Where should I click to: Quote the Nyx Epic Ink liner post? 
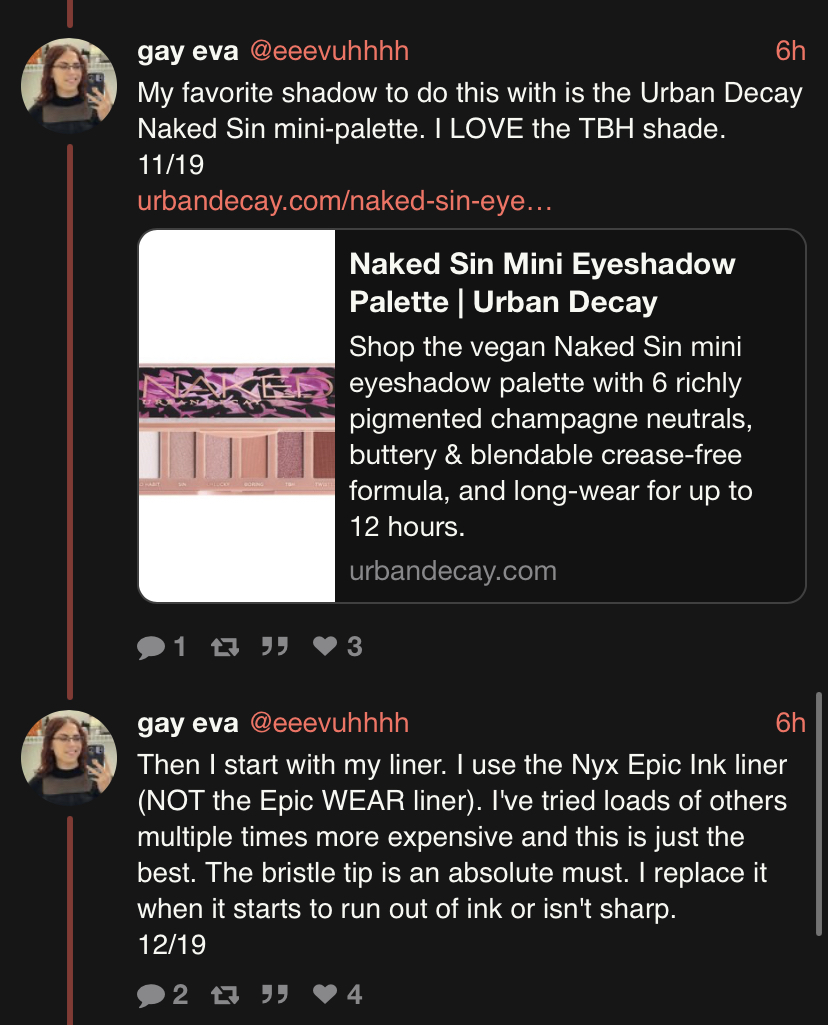click(x=274, y=994)
